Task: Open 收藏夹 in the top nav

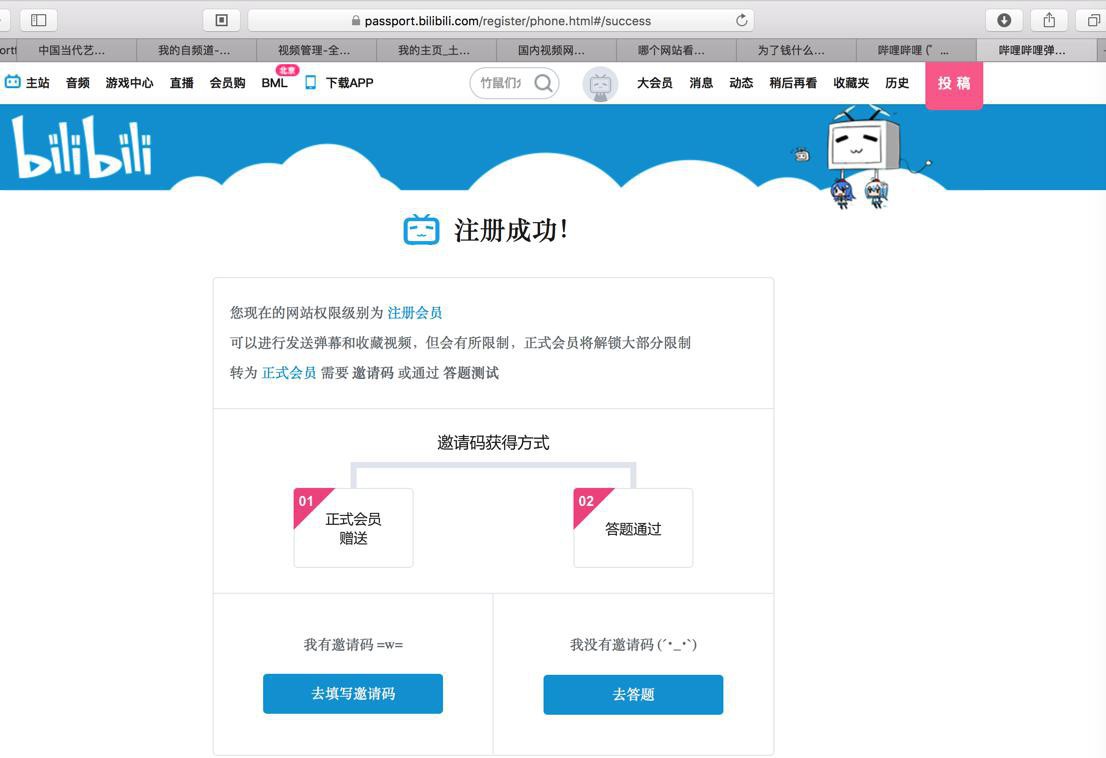Action: [x=851, y=82]
